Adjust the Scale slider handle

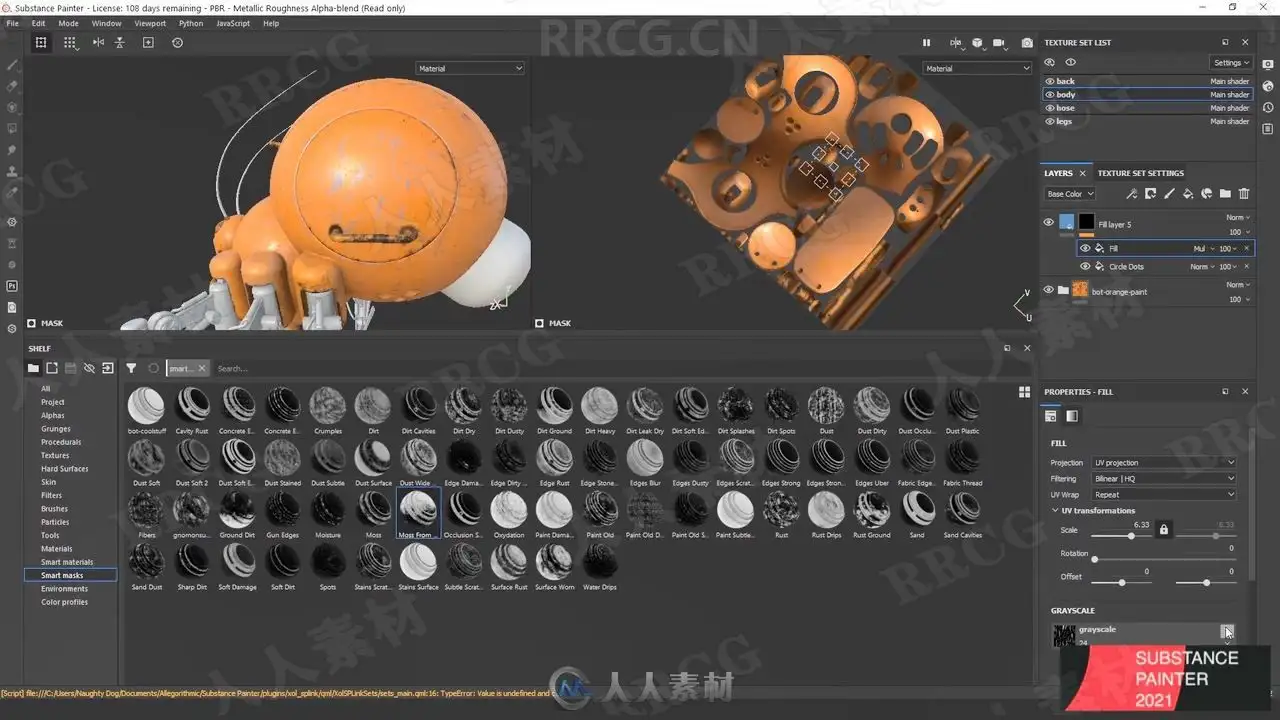coord(1131,536)
